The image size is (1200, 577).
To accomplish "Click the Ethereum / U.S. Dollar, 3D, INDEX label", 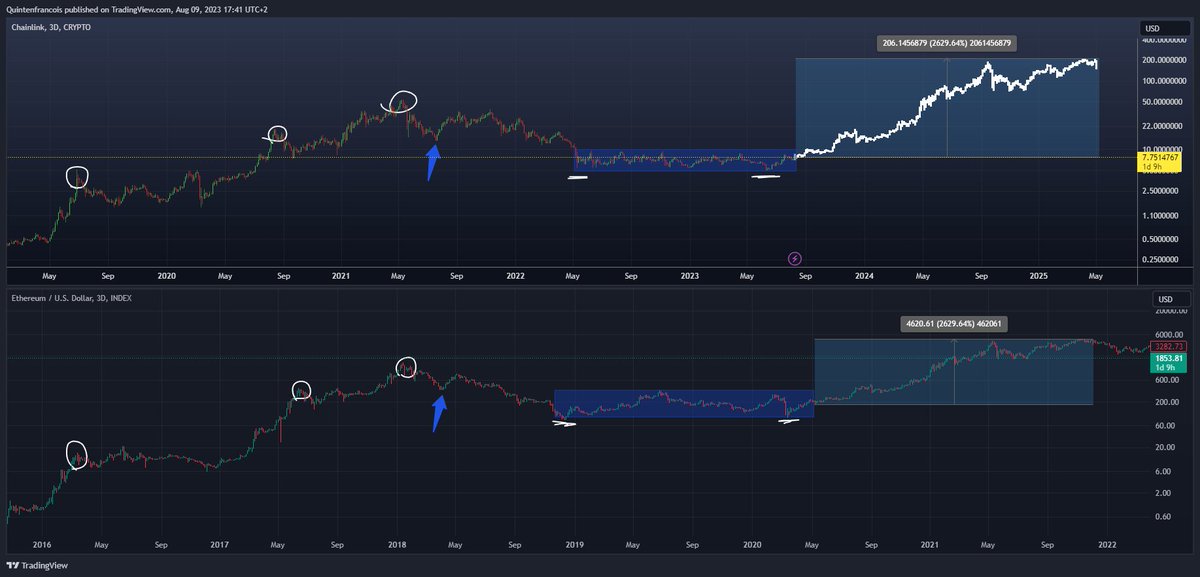I will click(70, 298).
